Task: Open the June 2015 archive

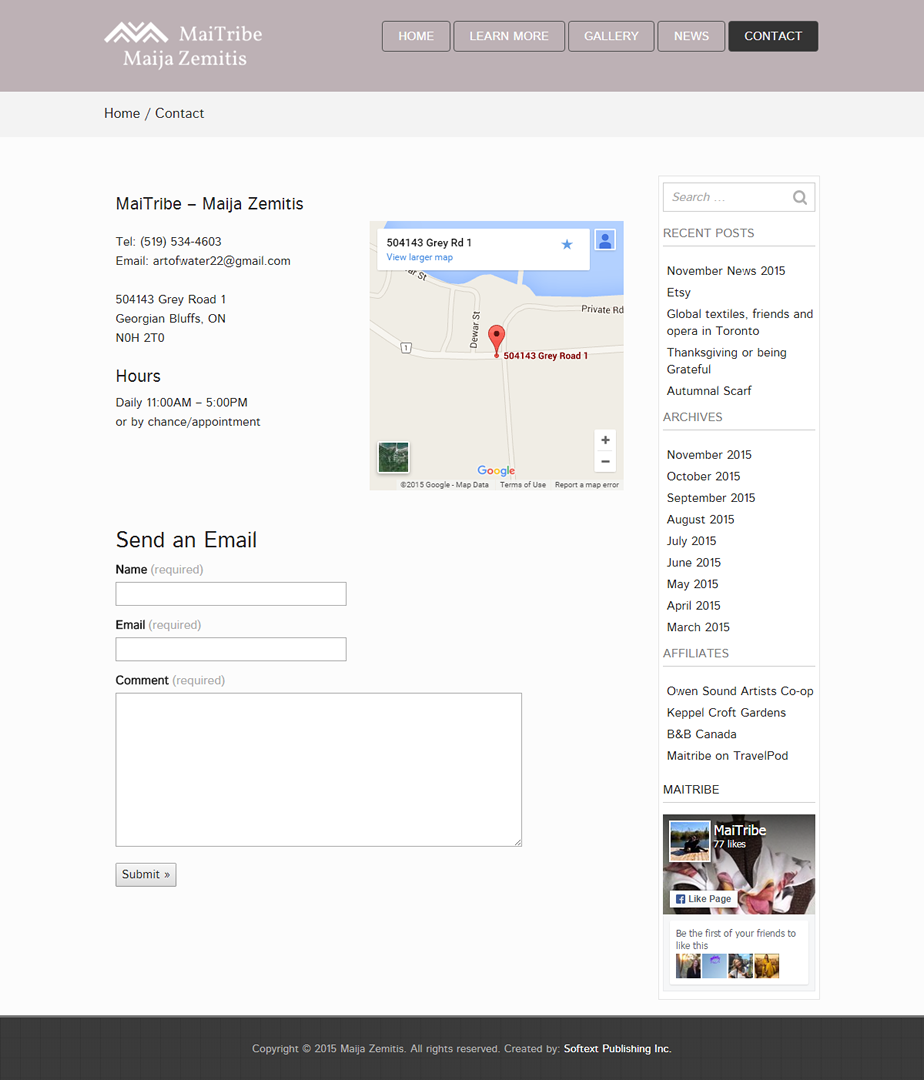Action: point(693,562)
